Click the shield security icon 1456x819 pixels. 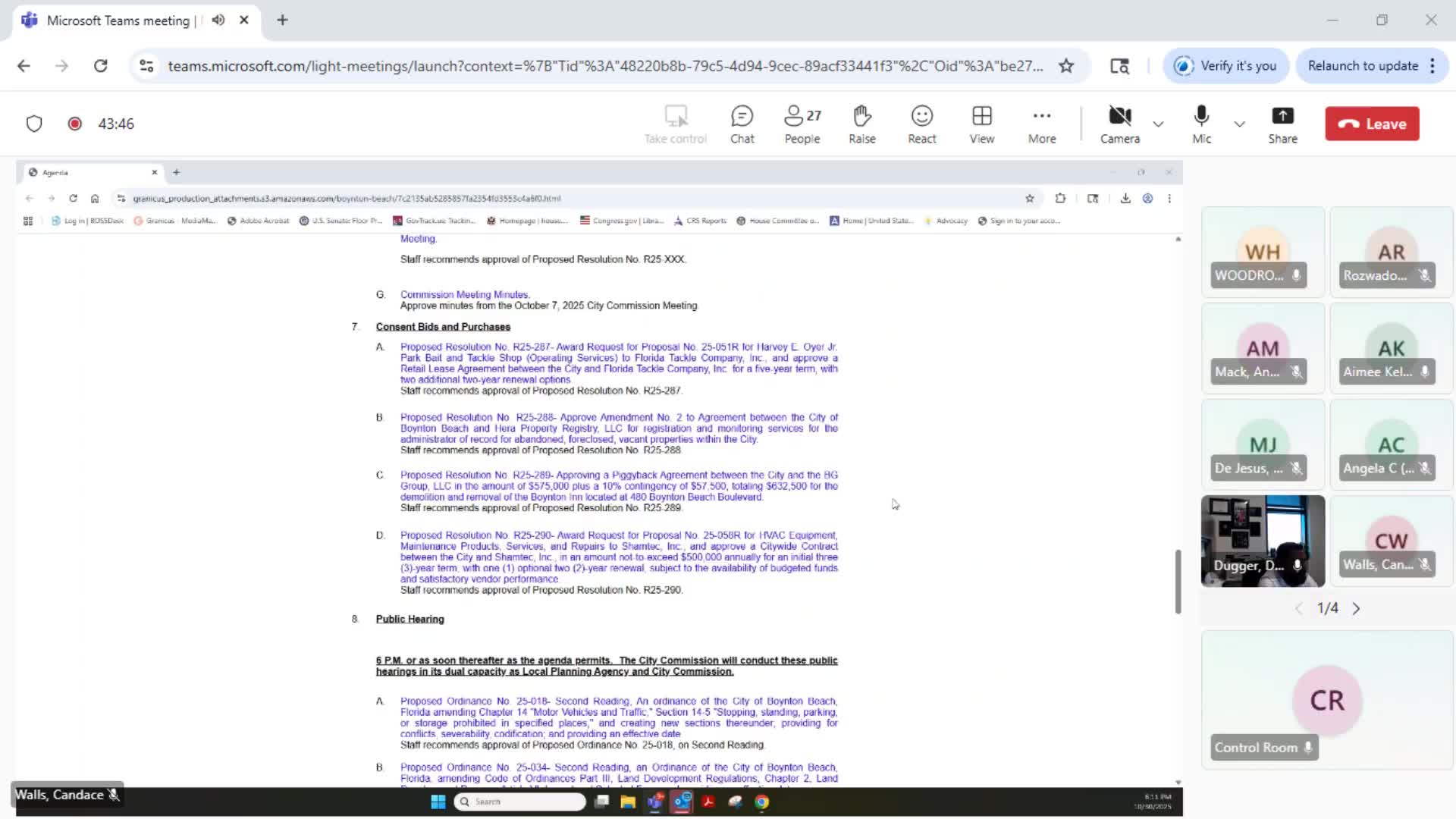pyautogui.click(x=34, y=124)
